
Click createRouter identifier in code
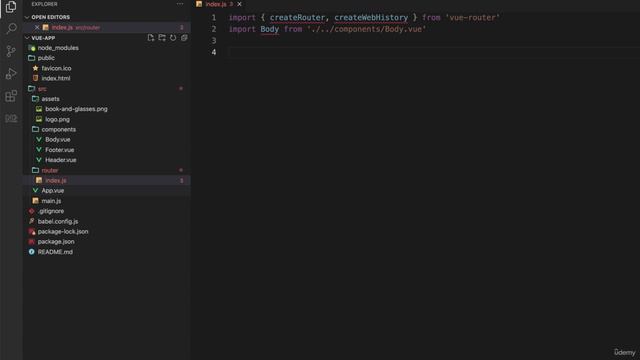(x=297, y=18)
